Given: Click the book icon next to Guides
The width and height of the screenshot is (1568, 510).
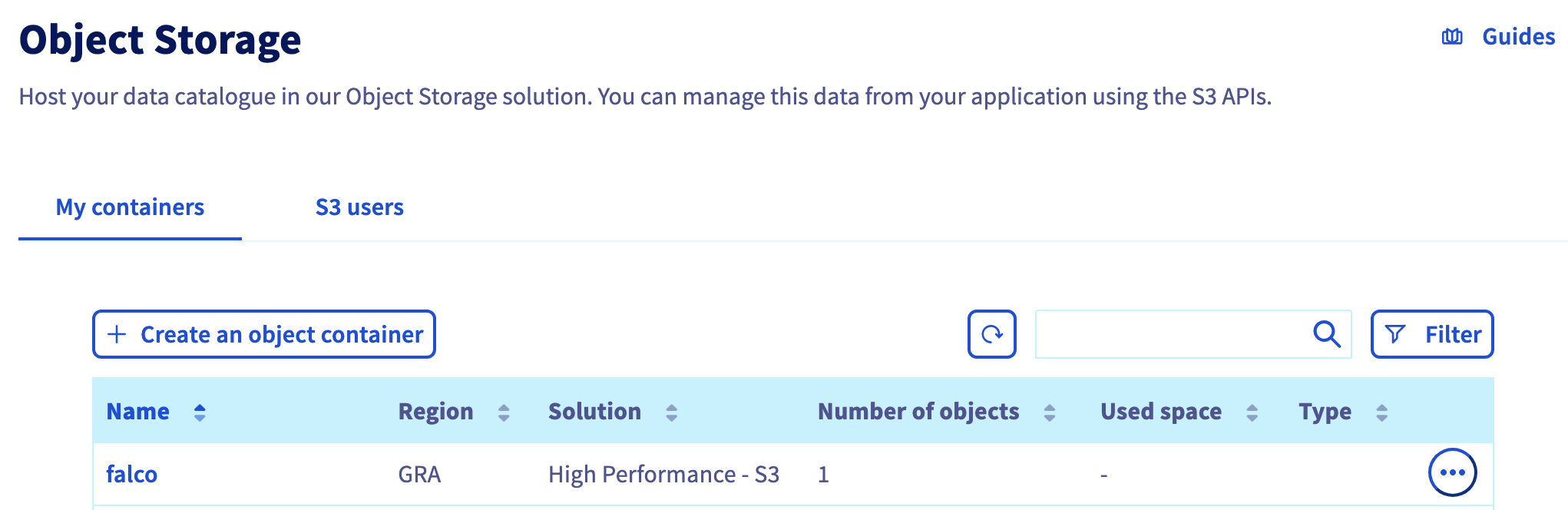Looking at the screenshot, I should coord(1454,35).
